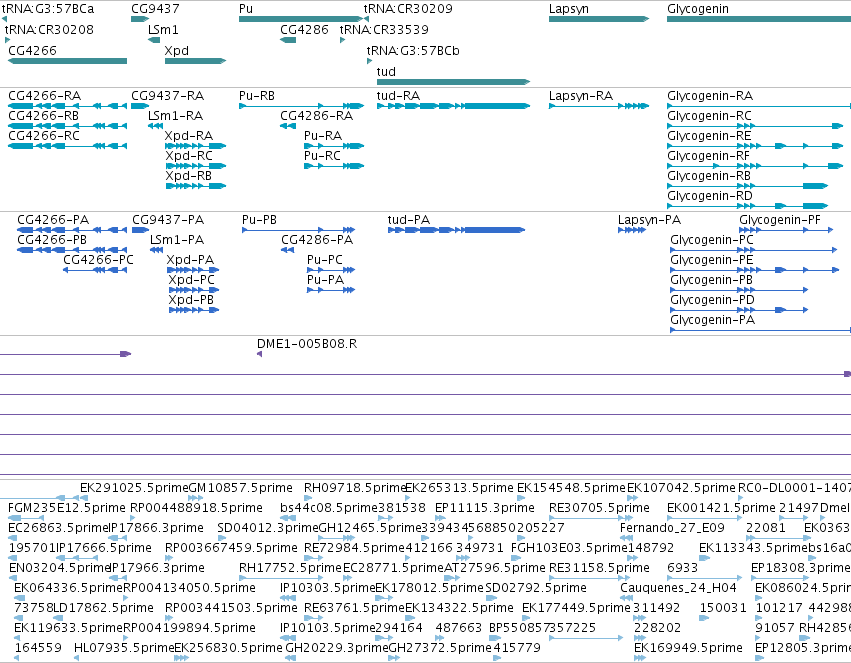Screen dimensions: 851x663
Task: Select the CG4266-PC protein label
Action: pos(98,260)
